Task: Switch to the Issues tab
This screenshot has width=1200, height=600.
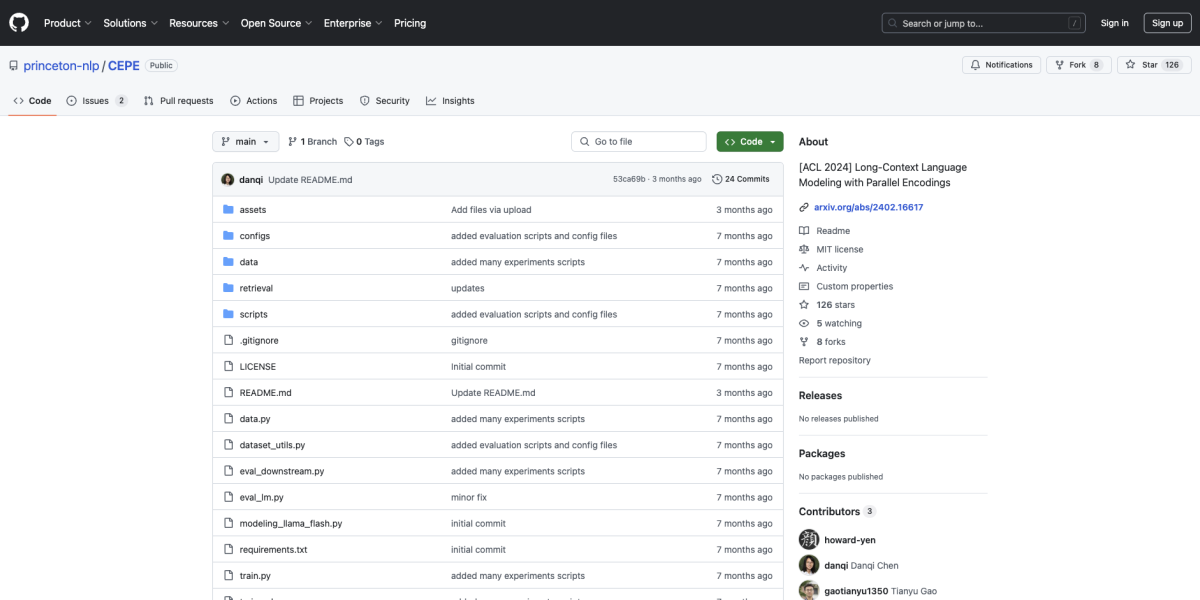Action: tap(96, 101)
